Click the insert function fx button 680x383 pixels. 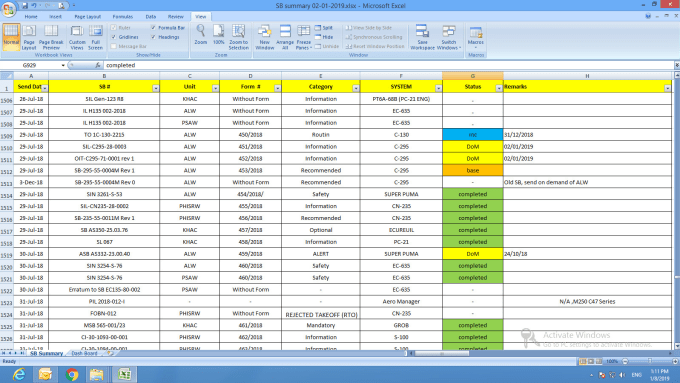pyautogui.click(x=97, y=65)
